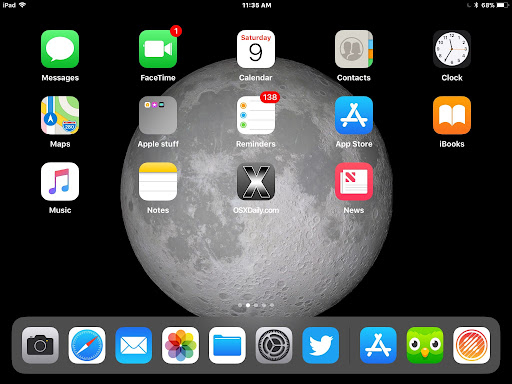Viewport: 512px width, 384px height.
Task: Open the Contacts app
Action: [x=354, y=49]
